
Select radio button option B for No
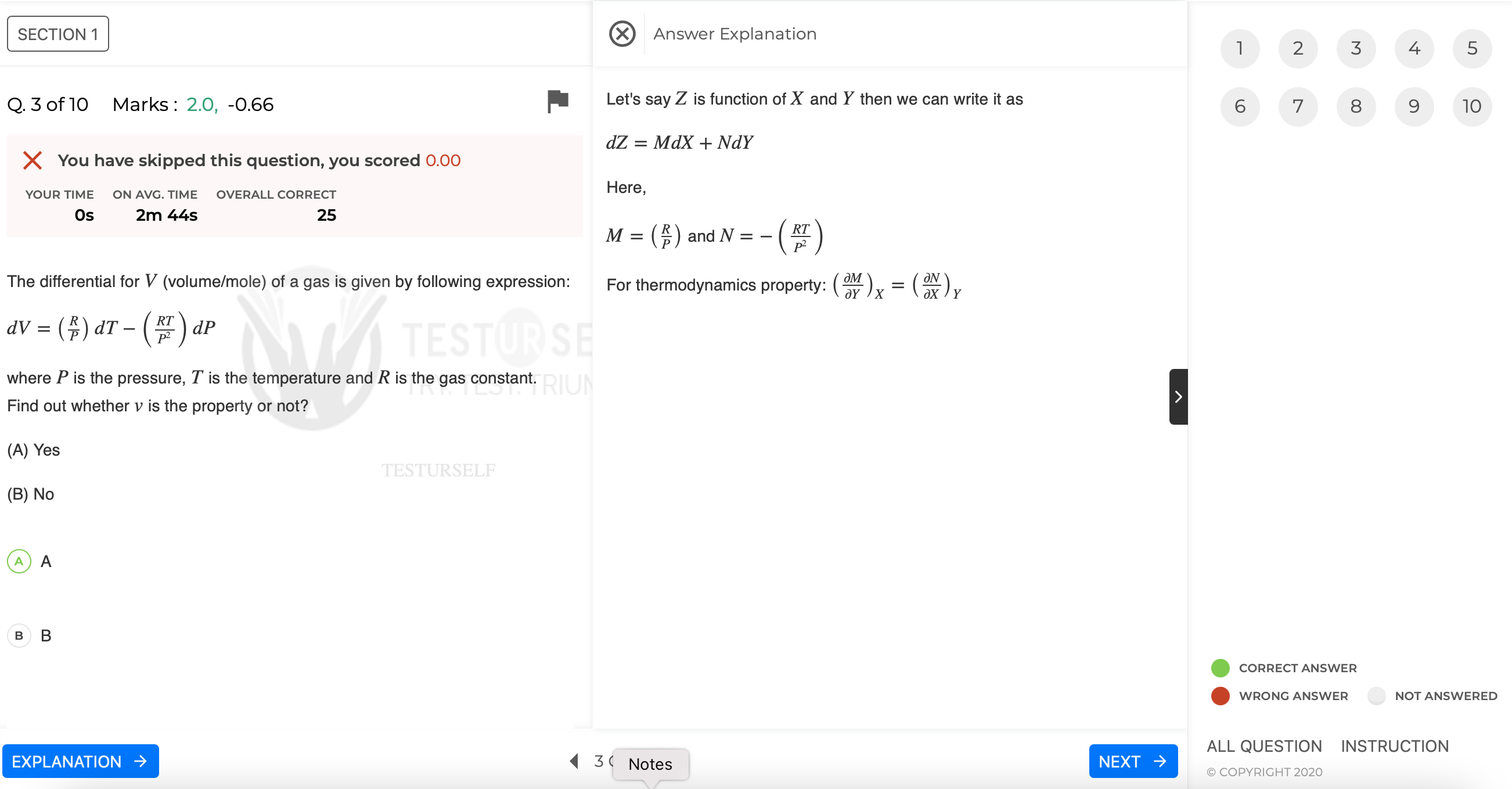tap(19, 634)
